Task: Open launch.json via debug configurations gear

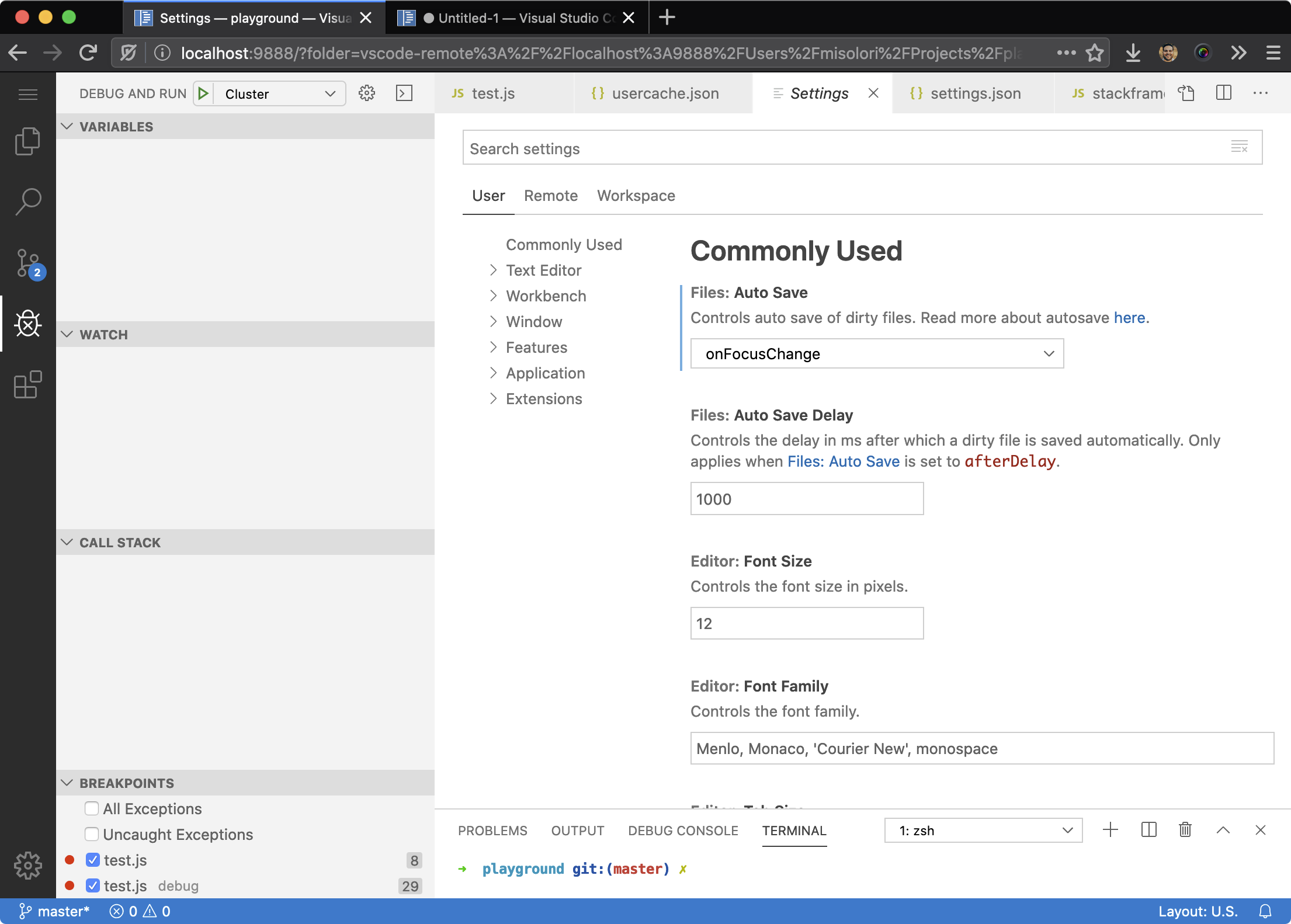Action: [367, 93]
